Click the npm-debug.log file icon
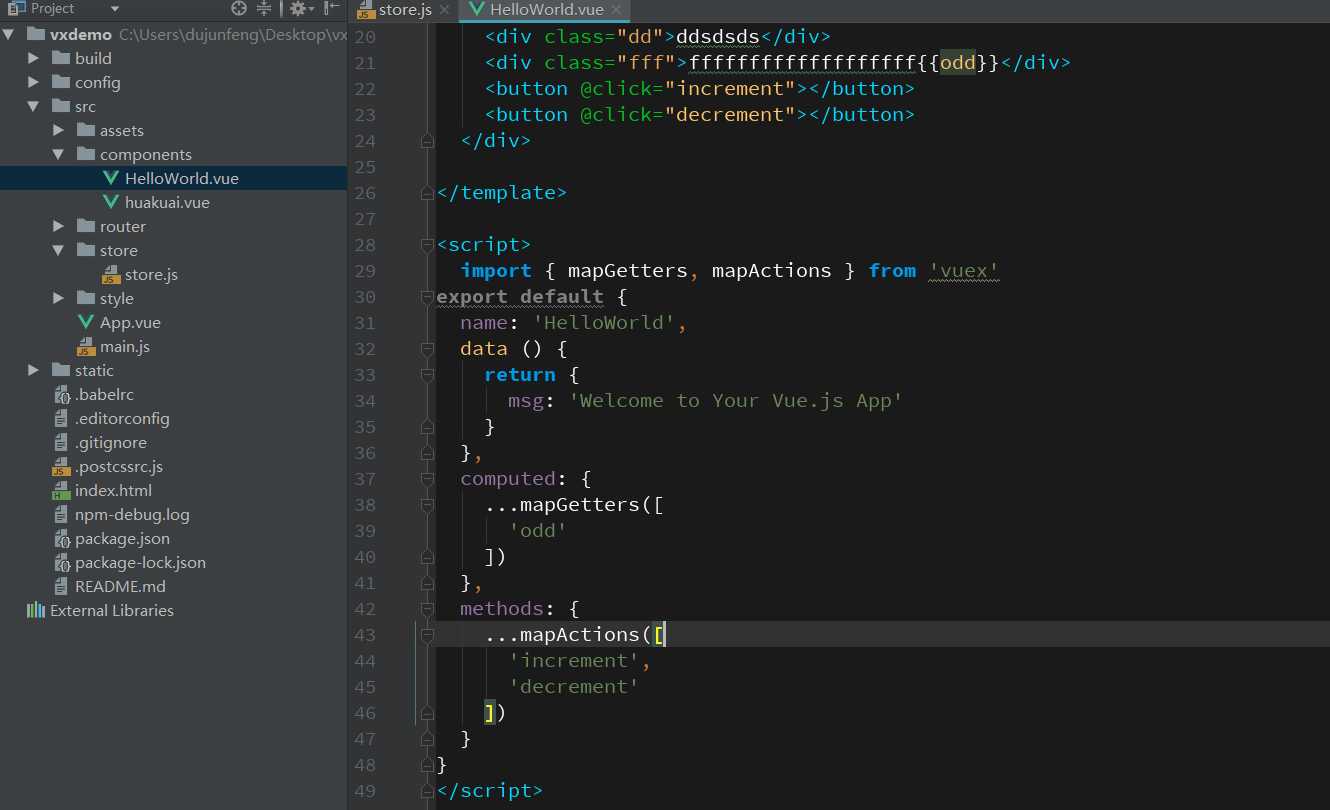This screenshot has height=810, width=1330. 61,514
